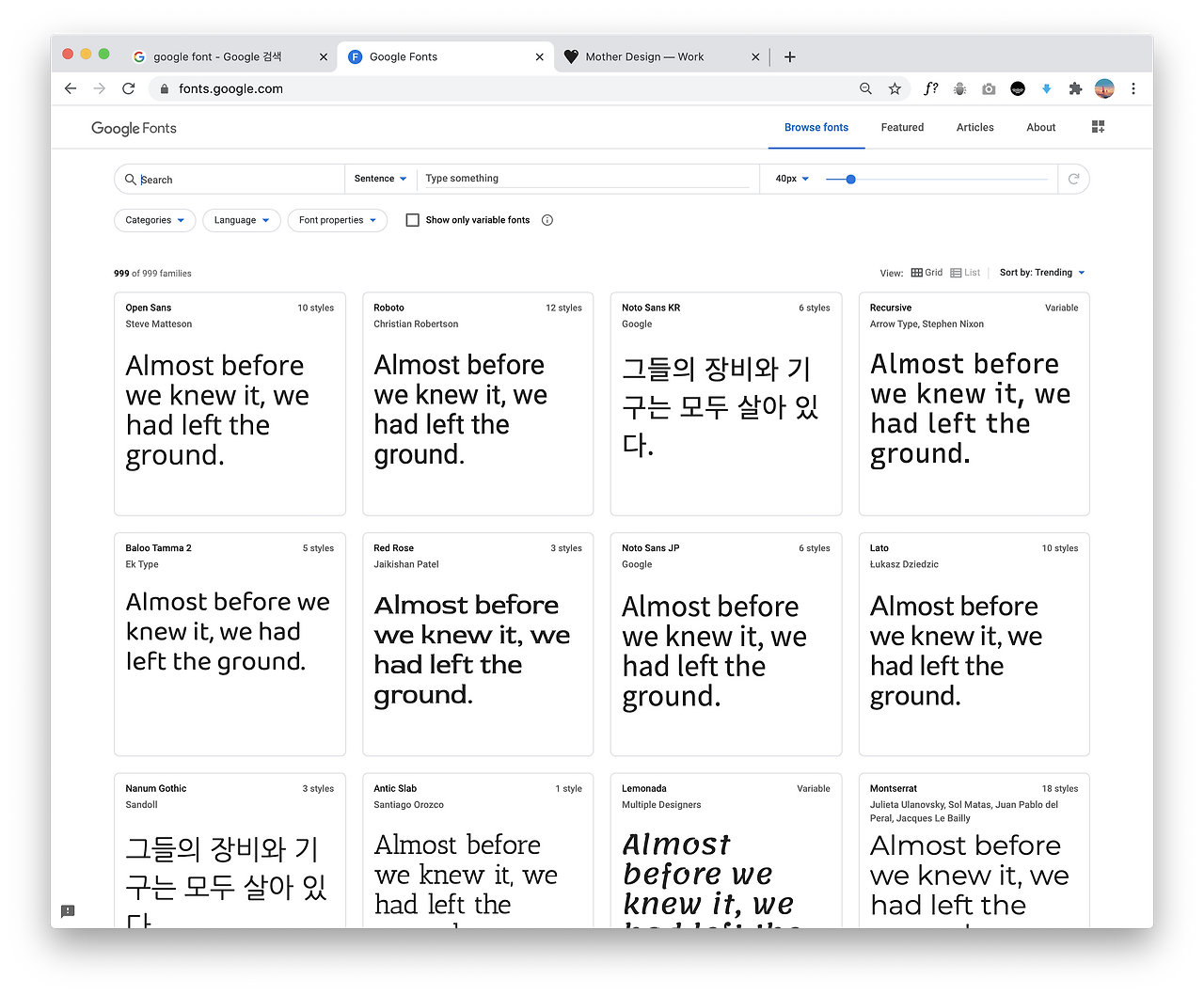
Task: Open the Noto Sans JP font card
Action: coord(726,644)
